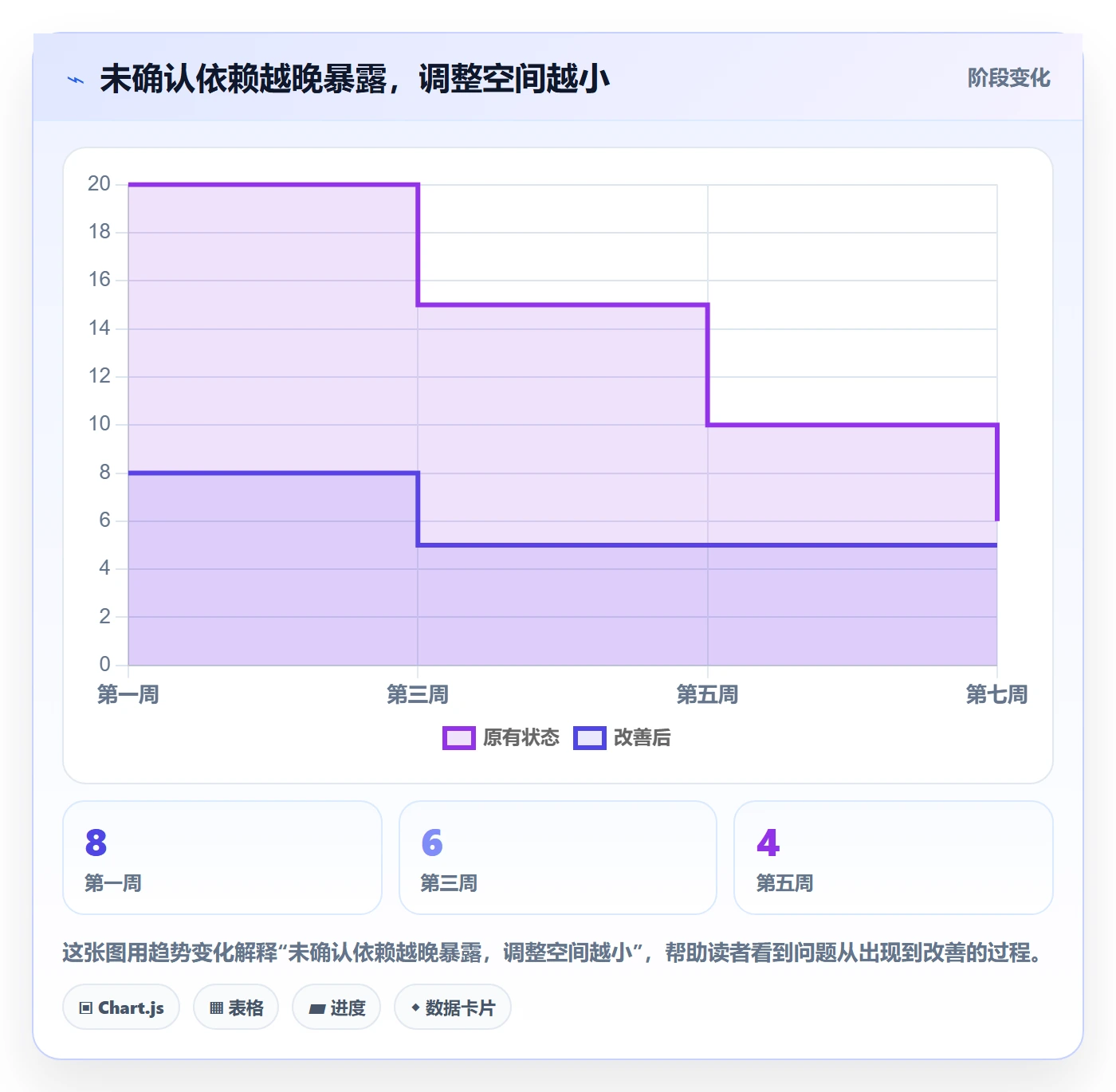This screenshot has height=1092, width=1116.
Task: Select the Chart.js tag
Action: (x=121, y=1008)
